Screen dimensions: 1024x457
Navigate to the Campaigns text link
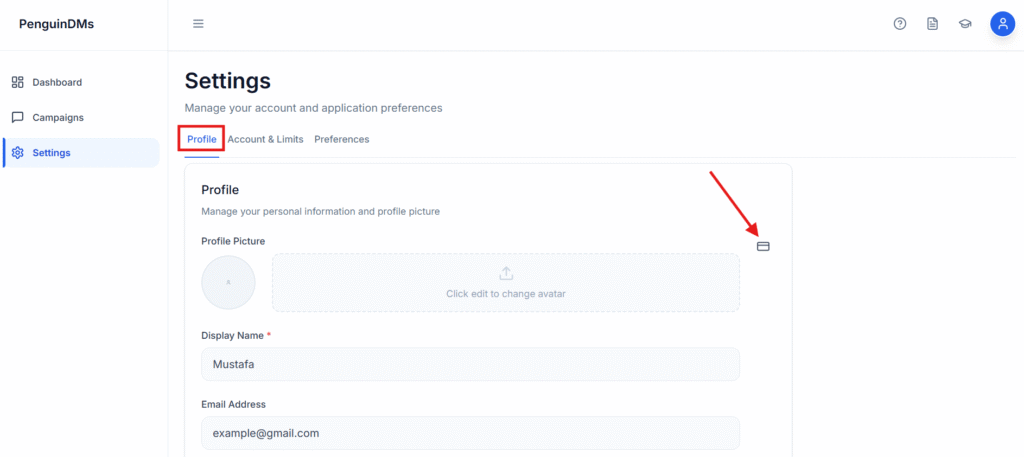(x=58, y=117)
